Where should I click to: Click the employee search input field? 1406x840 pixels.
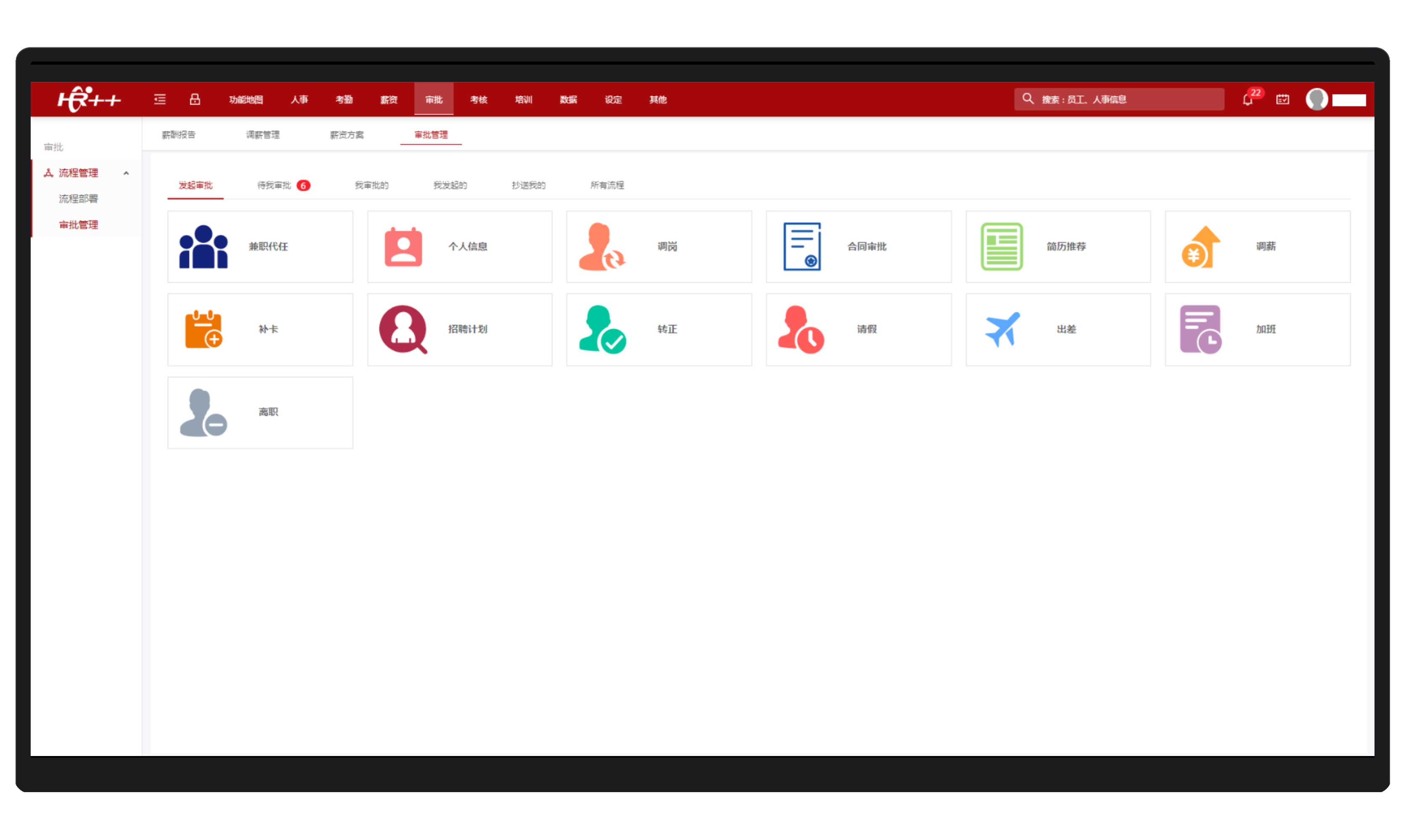coord(1119,99)
